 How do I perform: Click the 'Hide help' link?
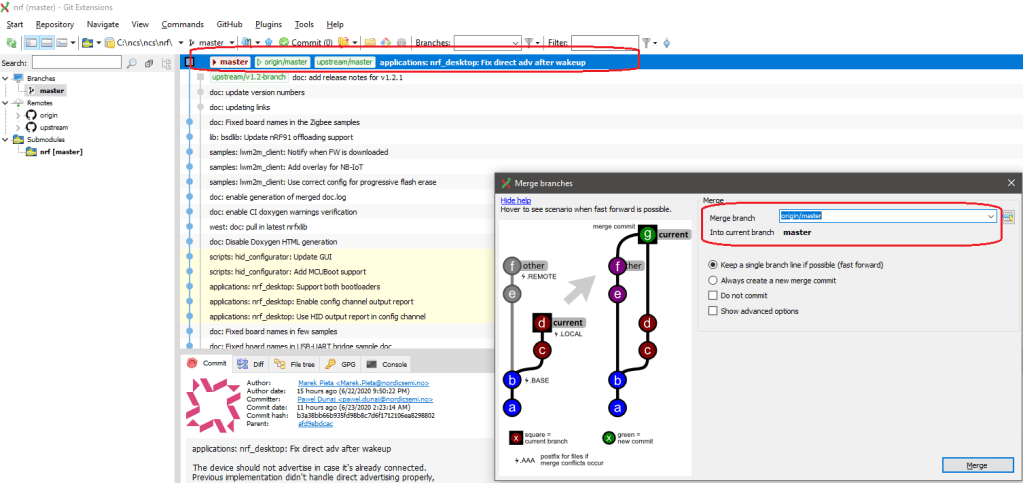515,200
